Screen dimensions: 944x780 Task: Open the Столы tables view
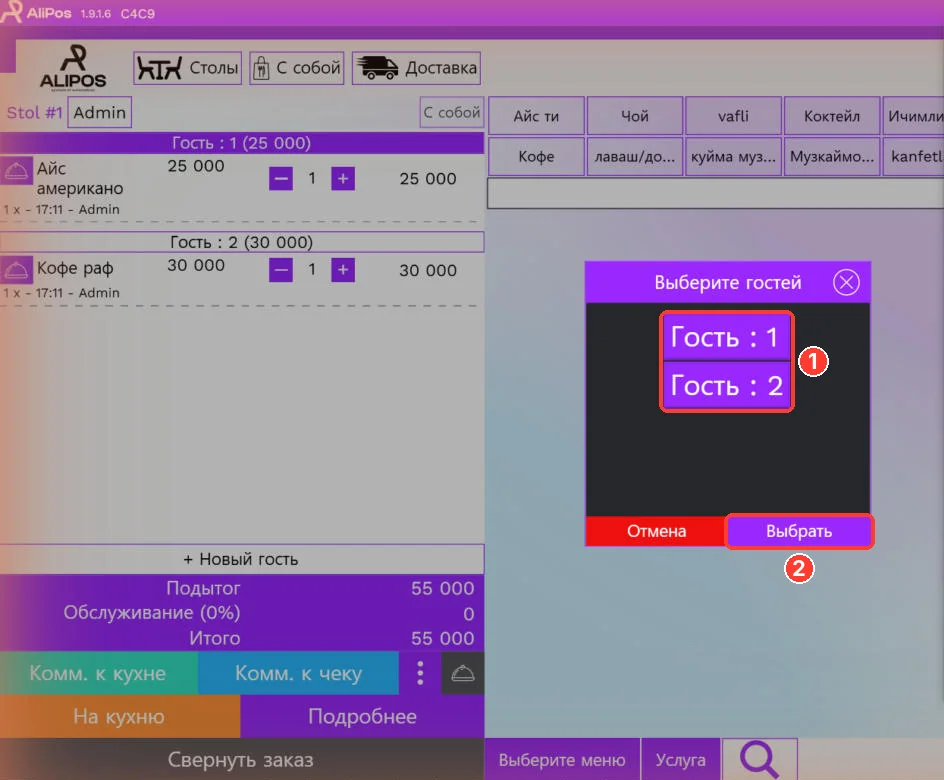click(187, 68)
